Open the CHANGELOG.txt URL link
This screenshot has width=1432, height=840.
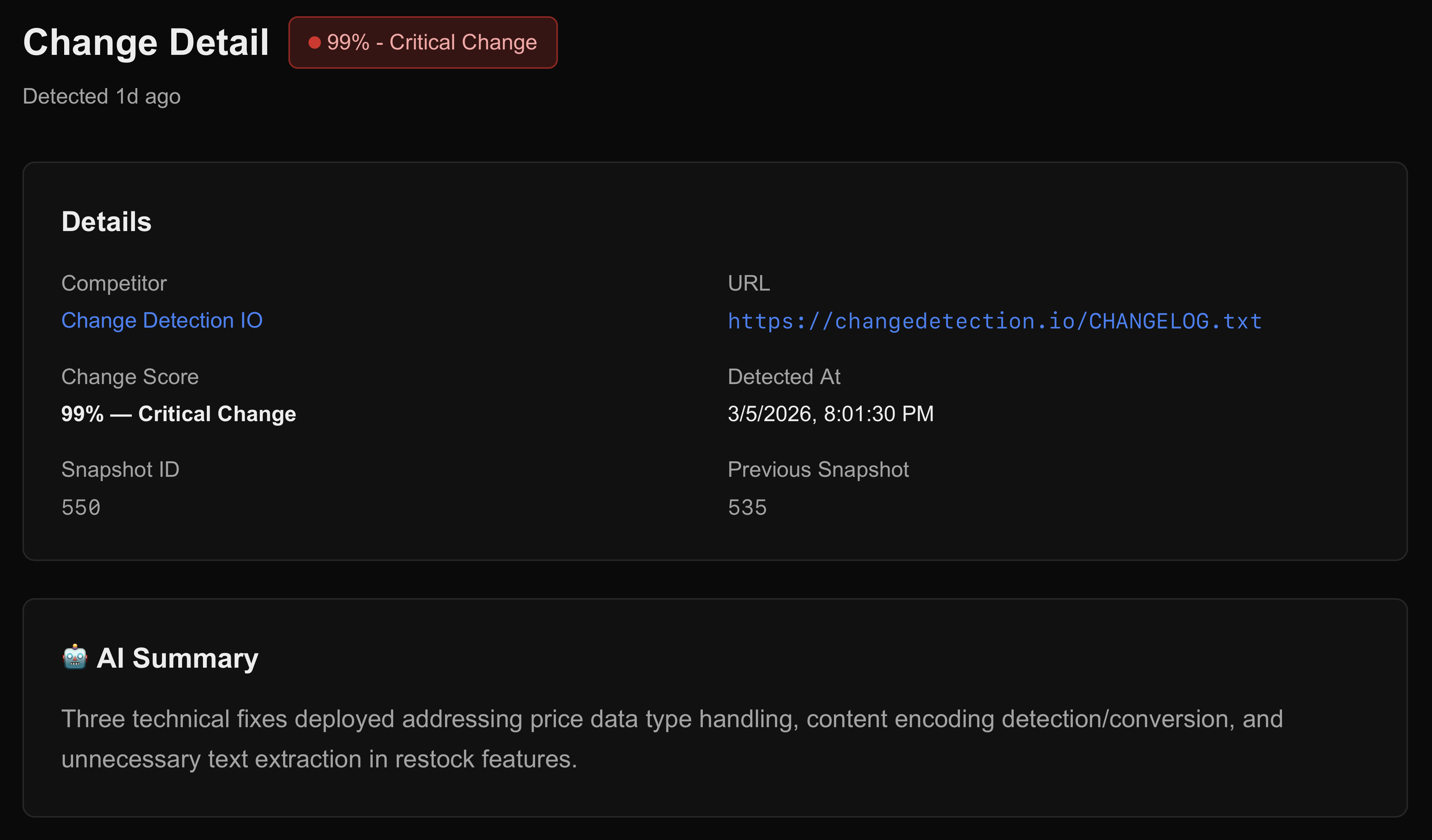tap(994, 320)
